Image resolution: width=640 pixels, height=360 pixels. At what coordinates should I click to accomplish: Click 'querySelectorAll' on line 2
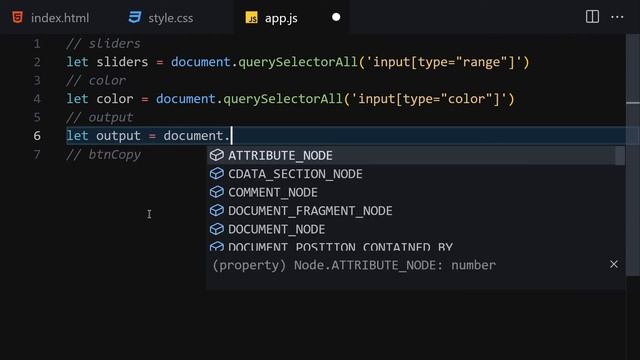tap(298, 62)
